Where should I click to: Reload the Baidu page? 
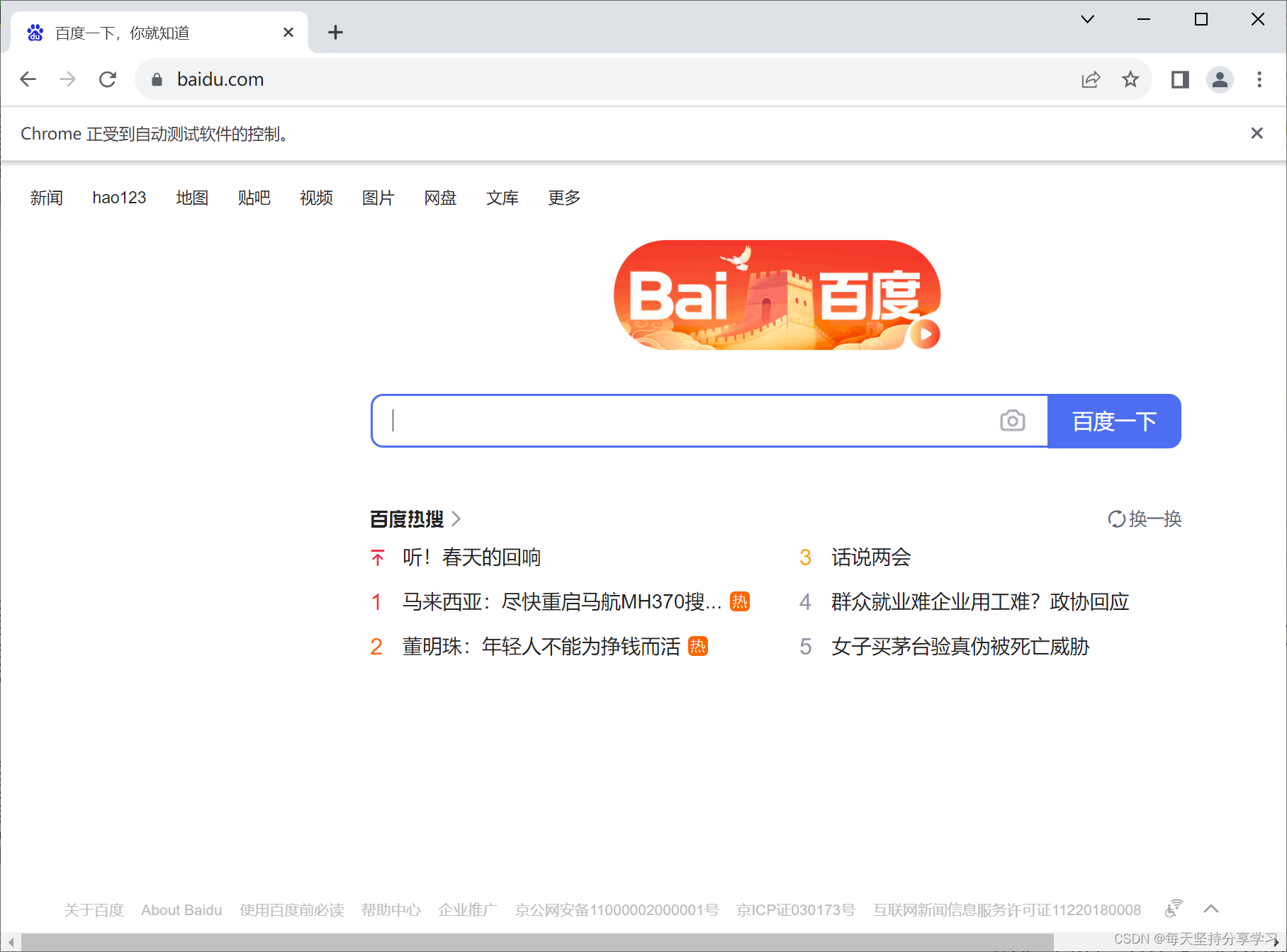tap(108, 79)
